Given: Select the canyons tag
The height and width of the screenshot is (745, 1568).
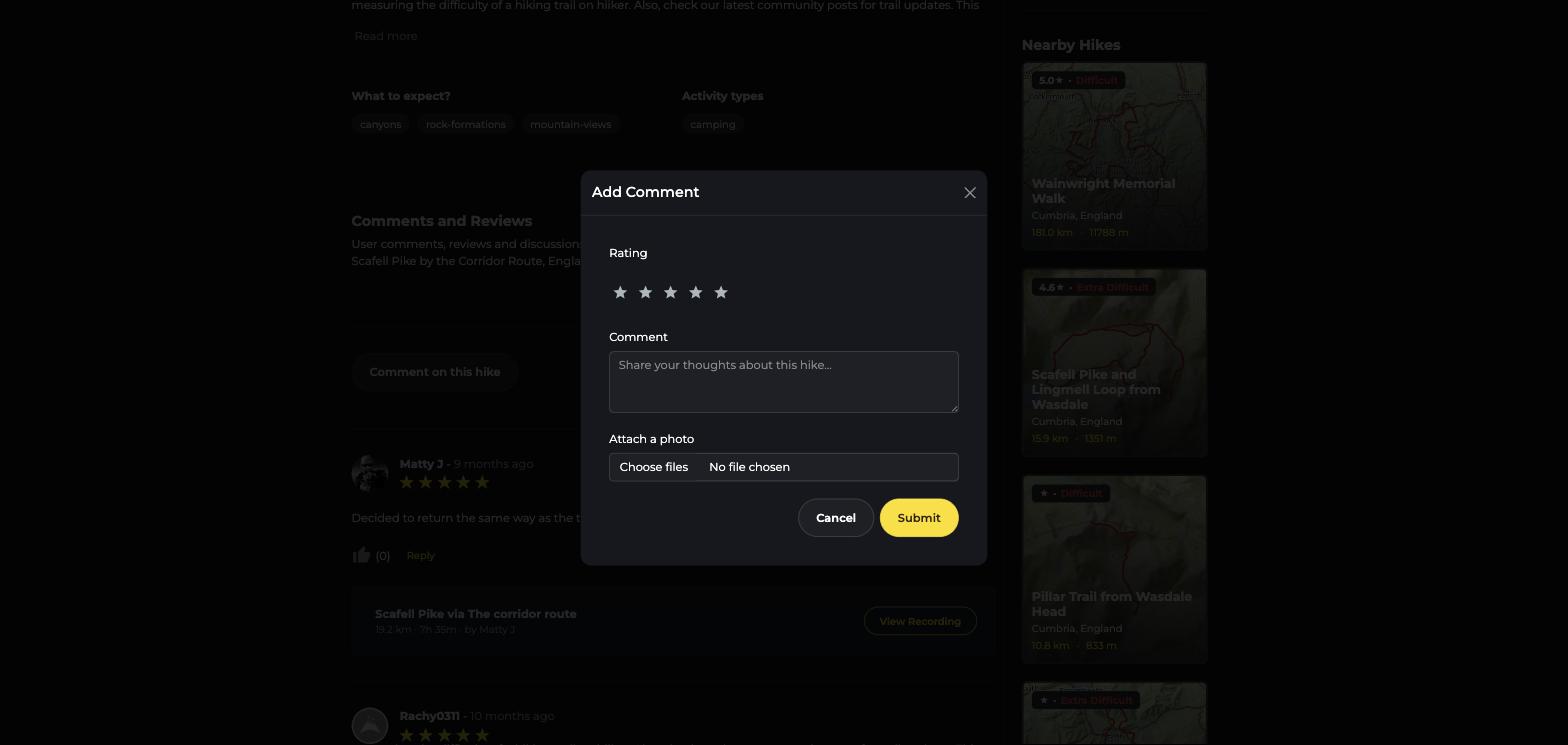Looking at the screenshot, I should (381, 125).
